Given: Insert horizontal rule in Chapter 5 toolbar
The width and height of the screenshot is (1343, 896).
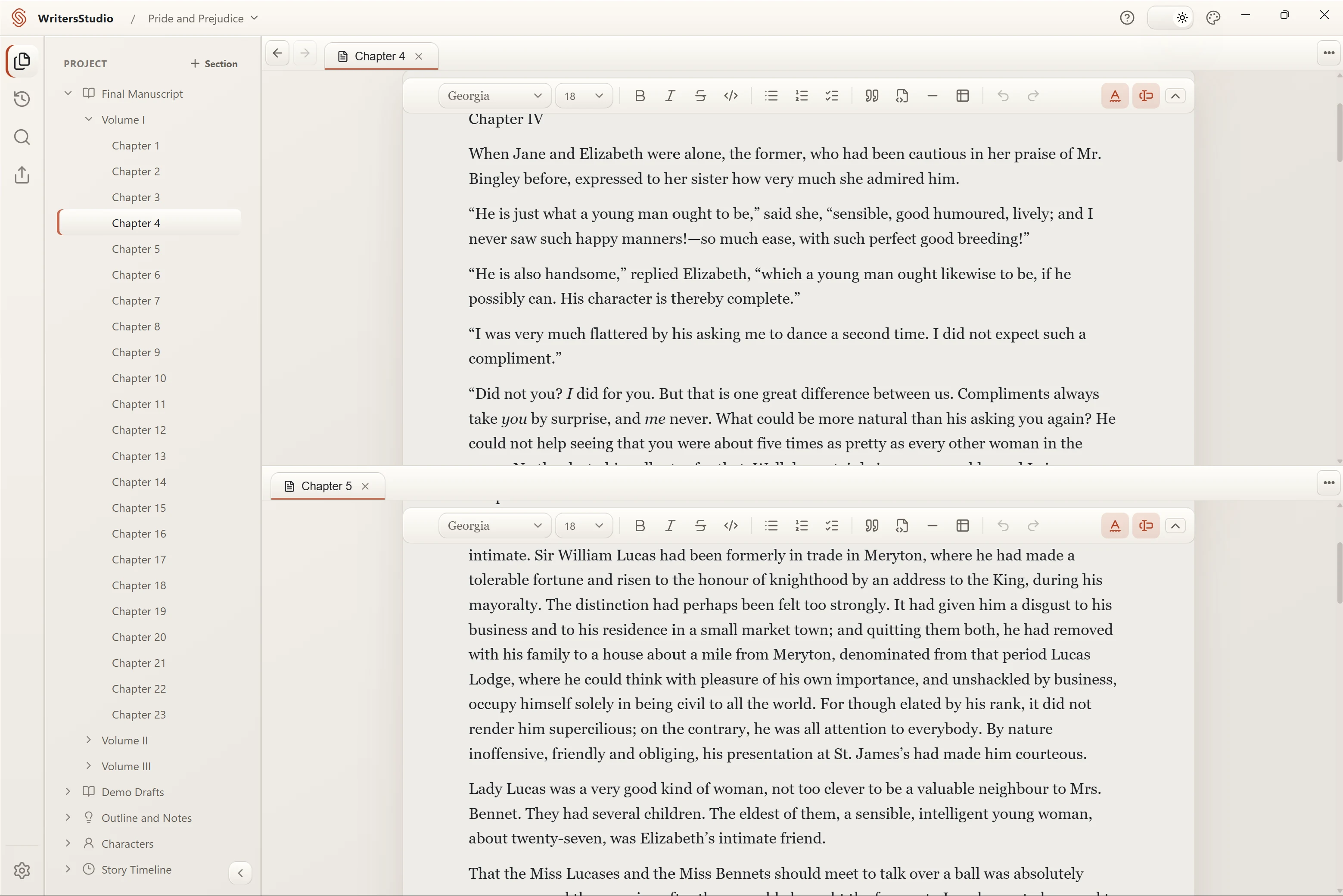Looking at the screenshot, I should [x=932, y=526].
